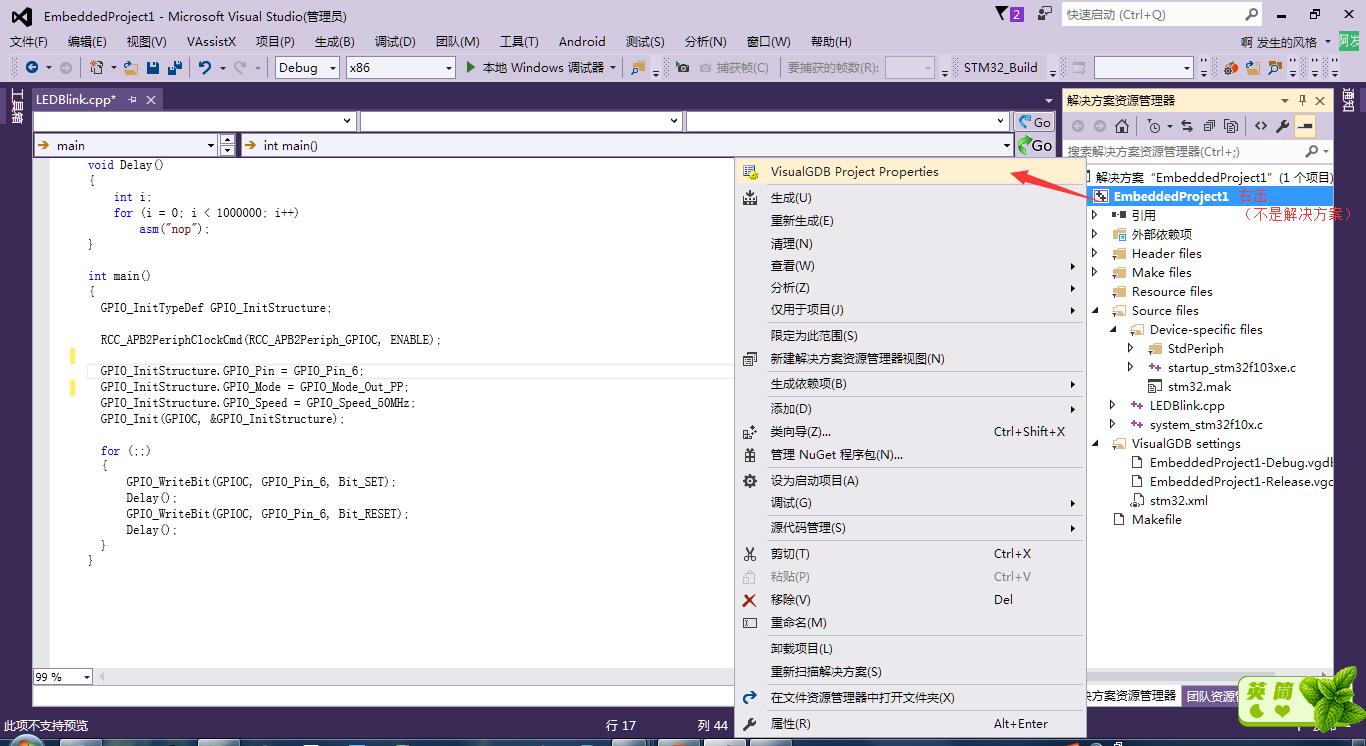Click the green Go button

[1035, 146]
